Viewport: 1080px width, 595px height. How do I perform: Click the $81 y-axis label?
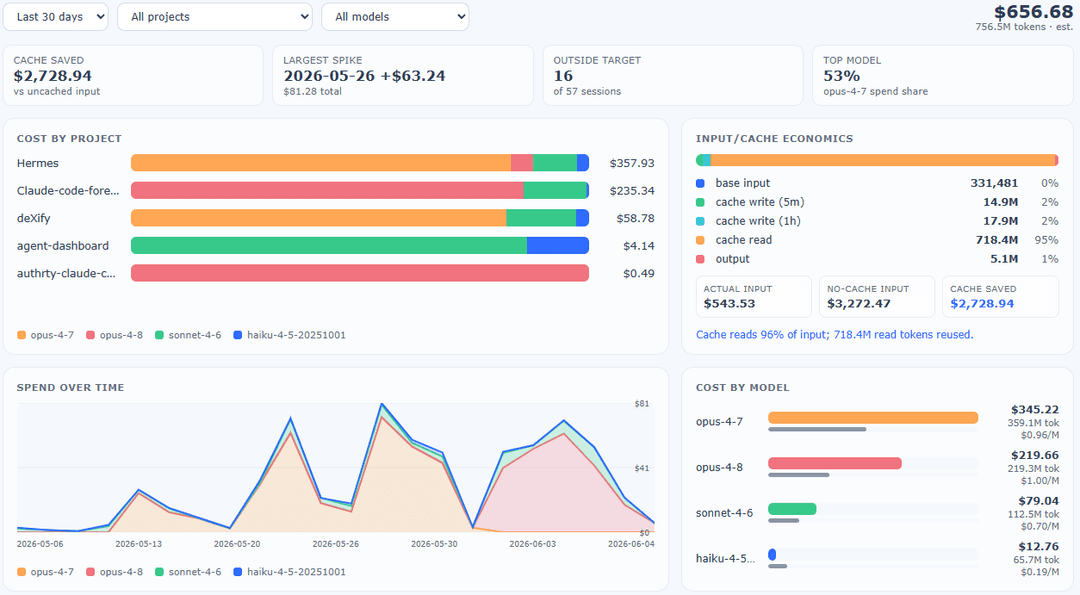point(641,404)
